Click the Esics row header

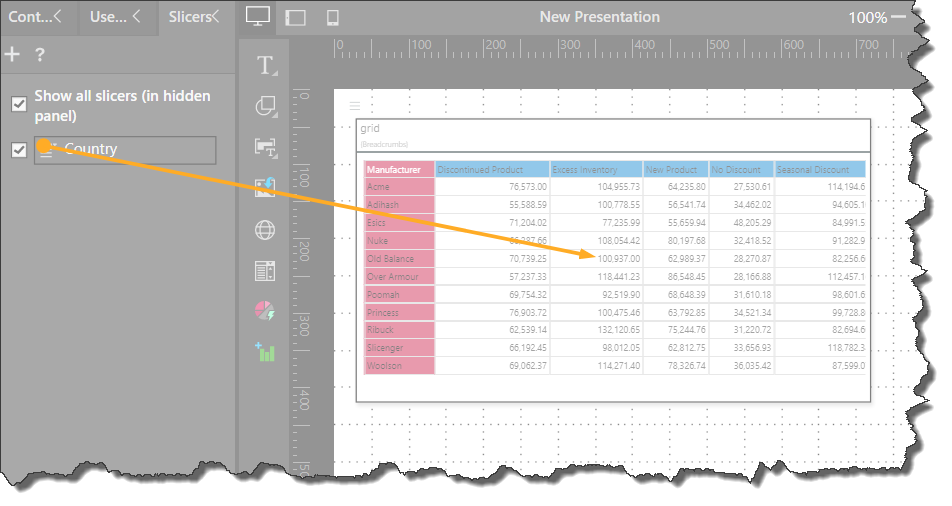point(400,222)
